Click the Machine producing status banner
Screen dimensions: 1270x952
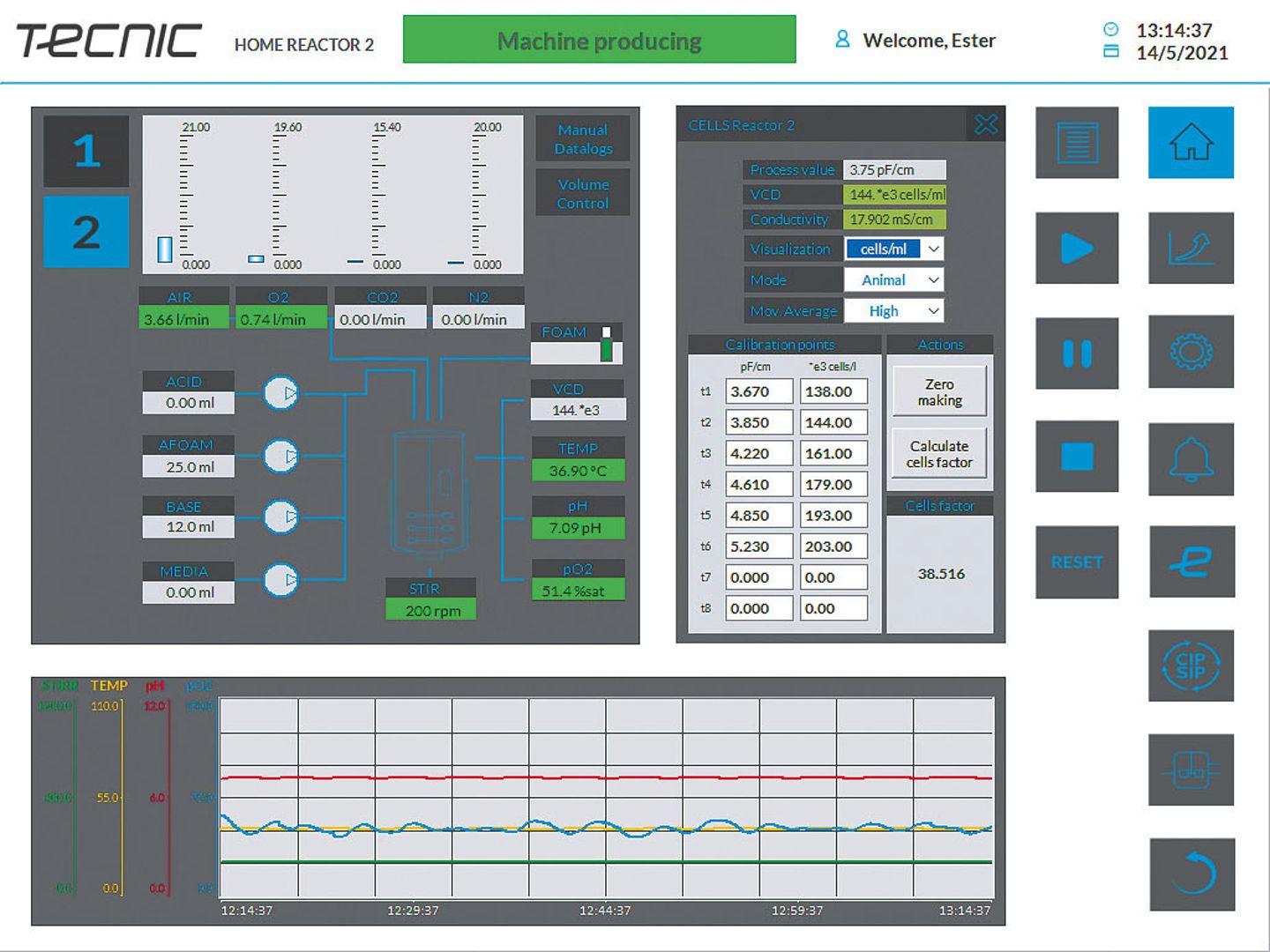pos(600,40)
